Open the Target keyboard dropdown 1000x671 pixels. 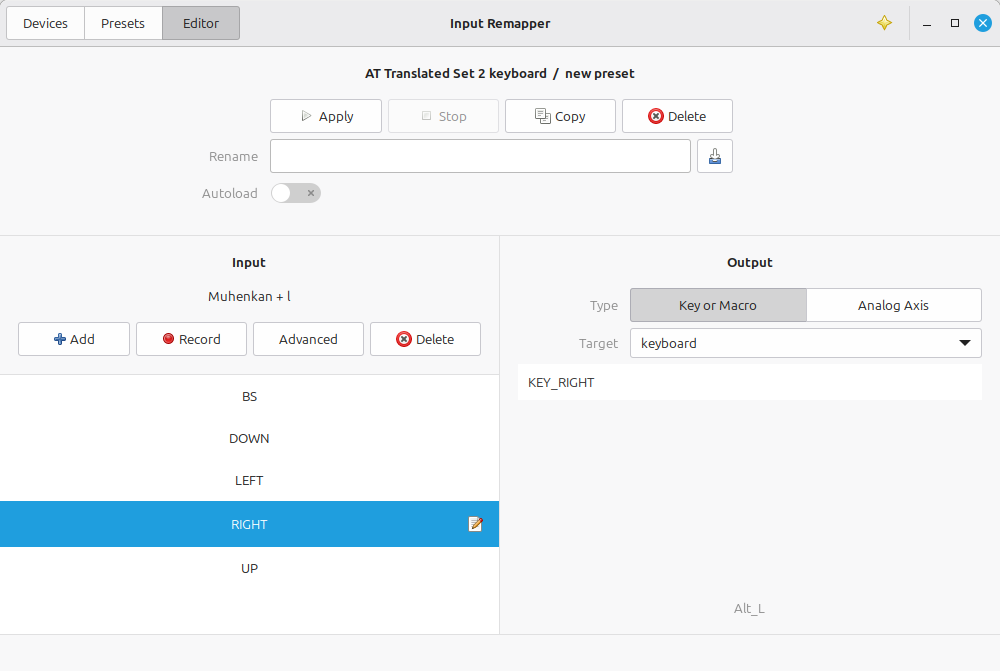tap(805, 343)
